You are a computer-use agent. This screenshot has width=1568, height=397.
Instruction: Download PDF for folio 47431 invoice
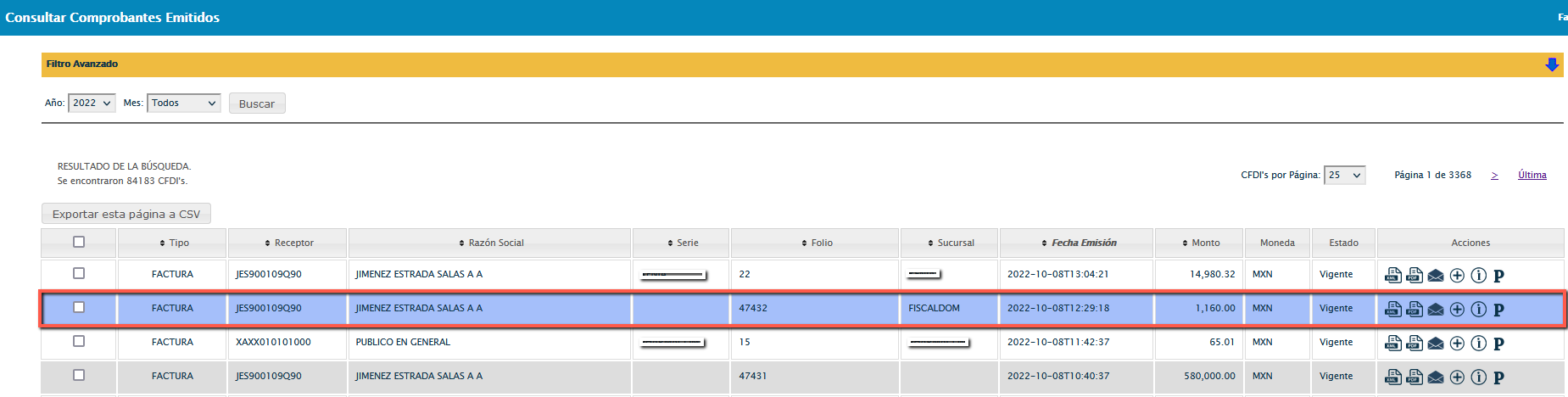[x=1414, y=377]
